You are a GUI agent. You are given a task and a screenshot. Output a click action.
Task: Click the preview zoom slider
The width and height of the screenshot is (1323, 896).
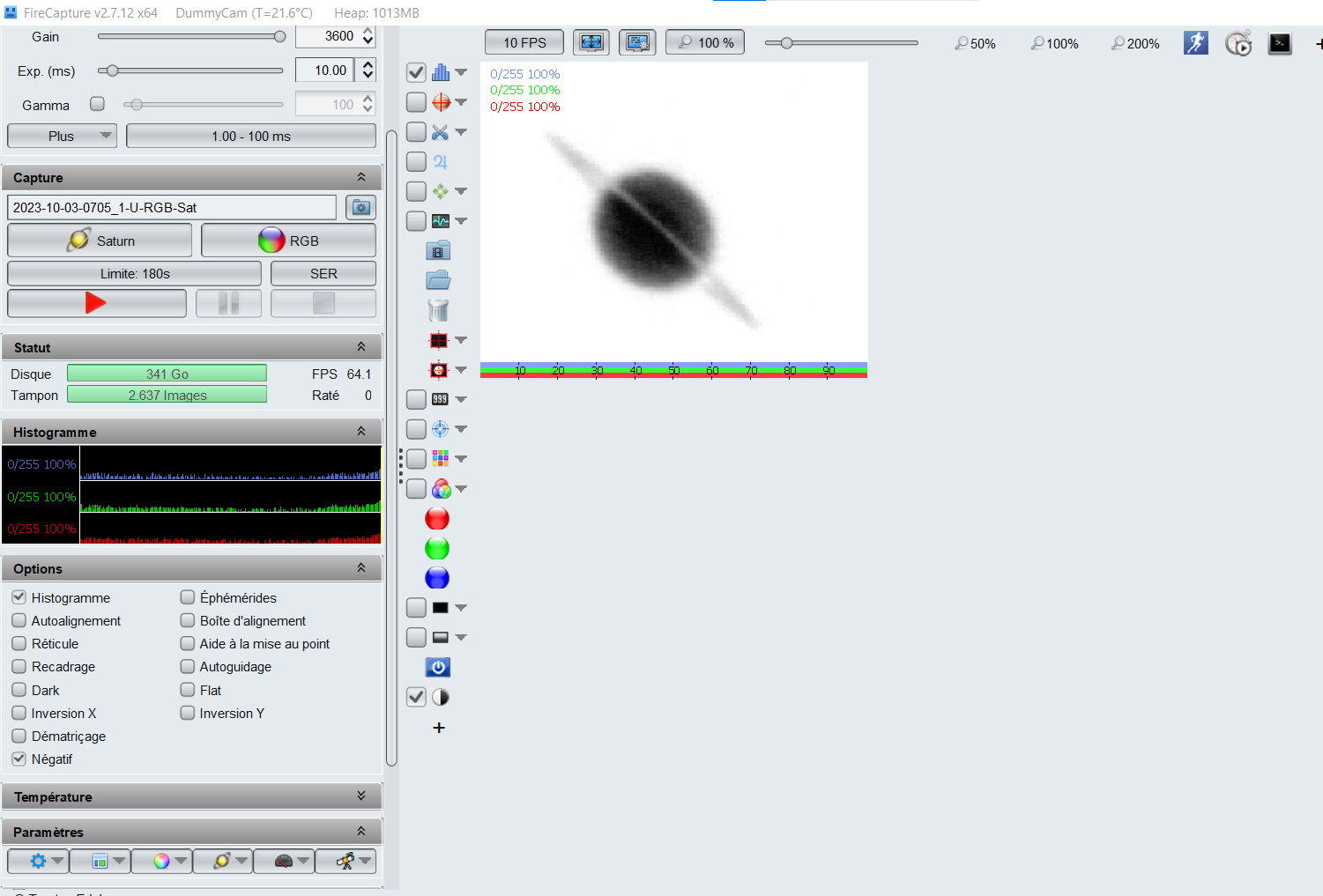[842, 42]
